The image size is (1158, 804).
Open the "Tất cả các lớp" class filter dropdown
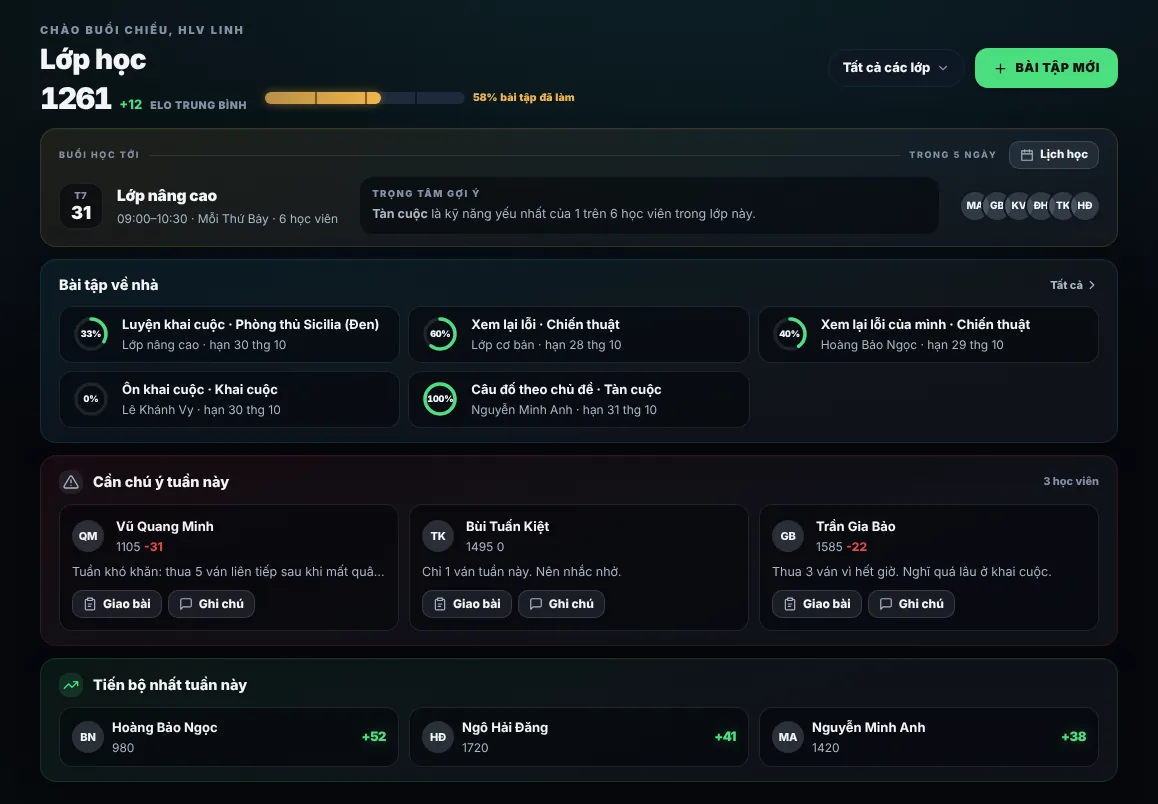[895, 68]
